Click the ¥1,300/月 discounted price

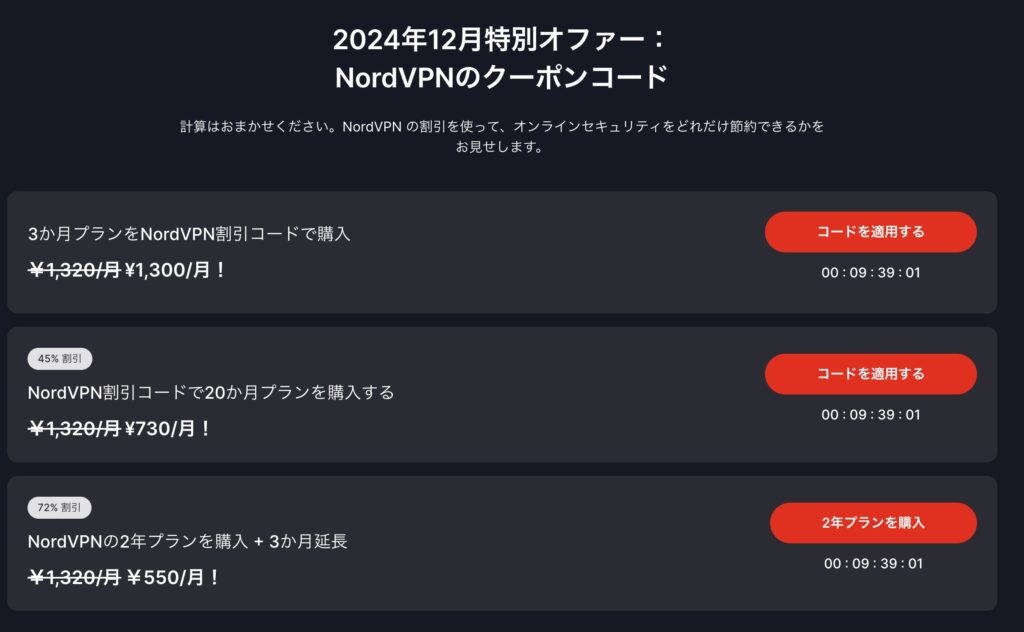coord(174,269)
